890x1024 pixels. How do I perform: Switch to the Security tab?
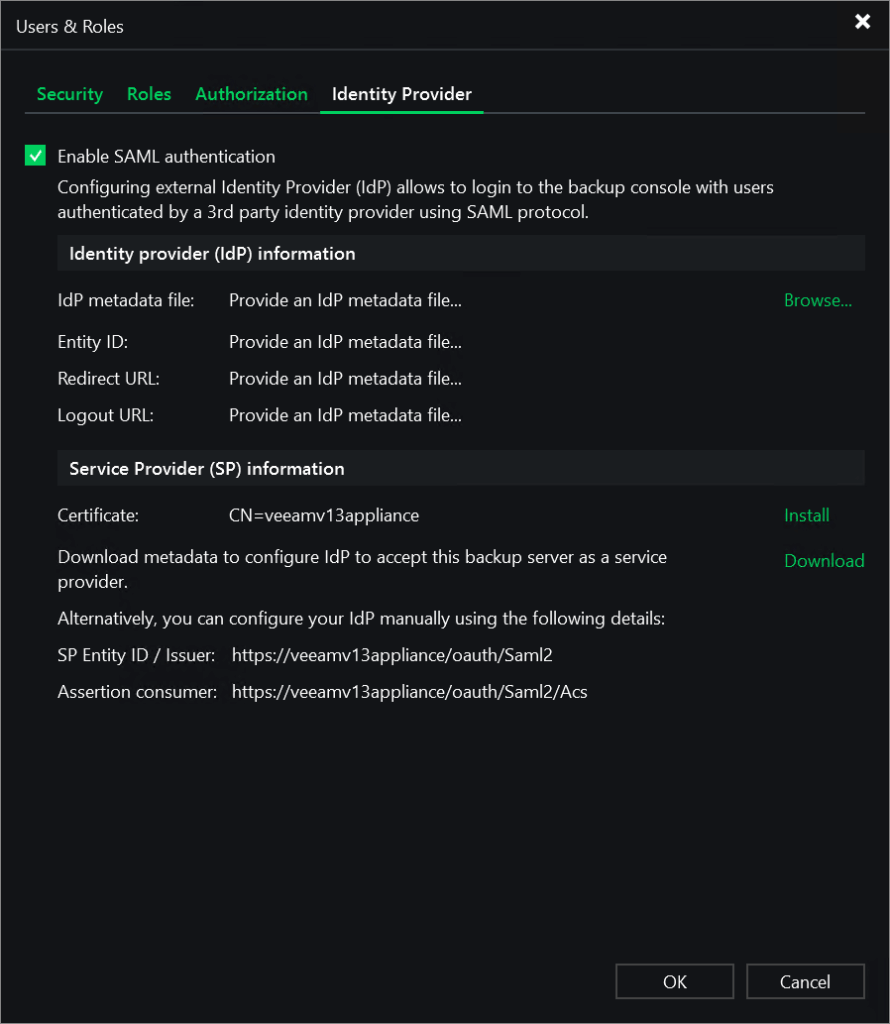point(70,94)
